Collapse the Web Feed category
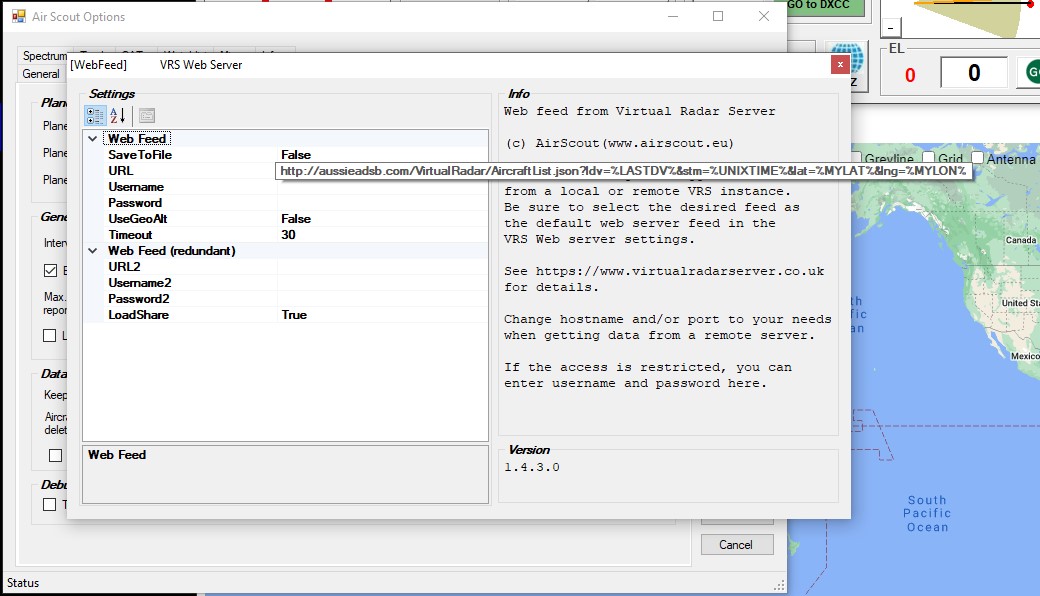The width and height of the screenshot is (1040, 596). tap(94, 139)
